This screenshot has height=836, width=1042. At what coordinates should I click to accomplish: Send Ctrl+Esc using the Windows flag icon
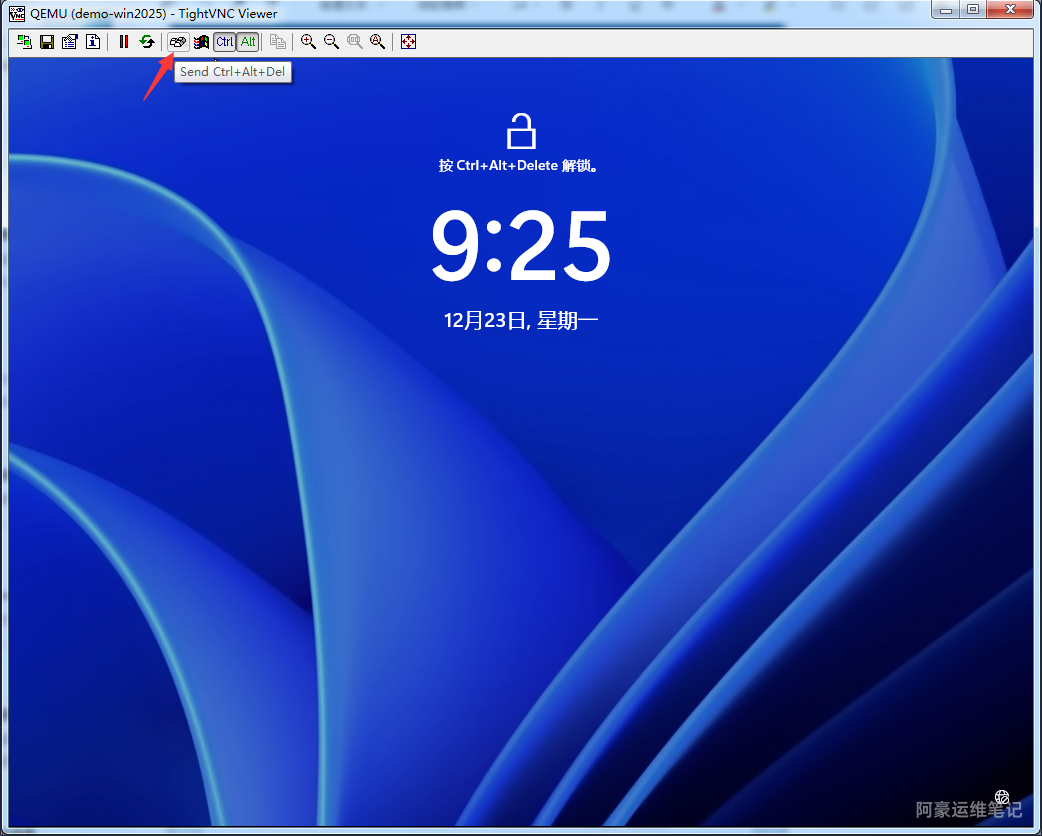click(x=201, y=42)
